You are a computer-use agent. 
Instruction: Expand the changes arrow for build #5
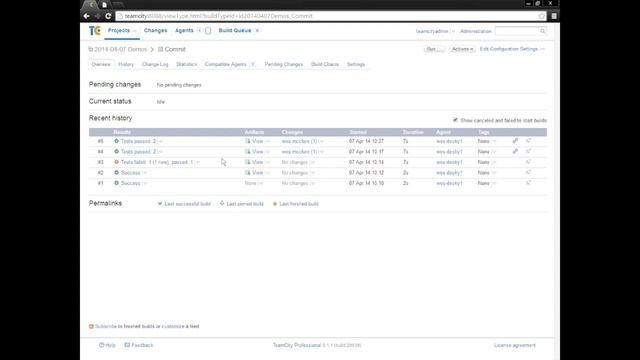click(321, 141)
